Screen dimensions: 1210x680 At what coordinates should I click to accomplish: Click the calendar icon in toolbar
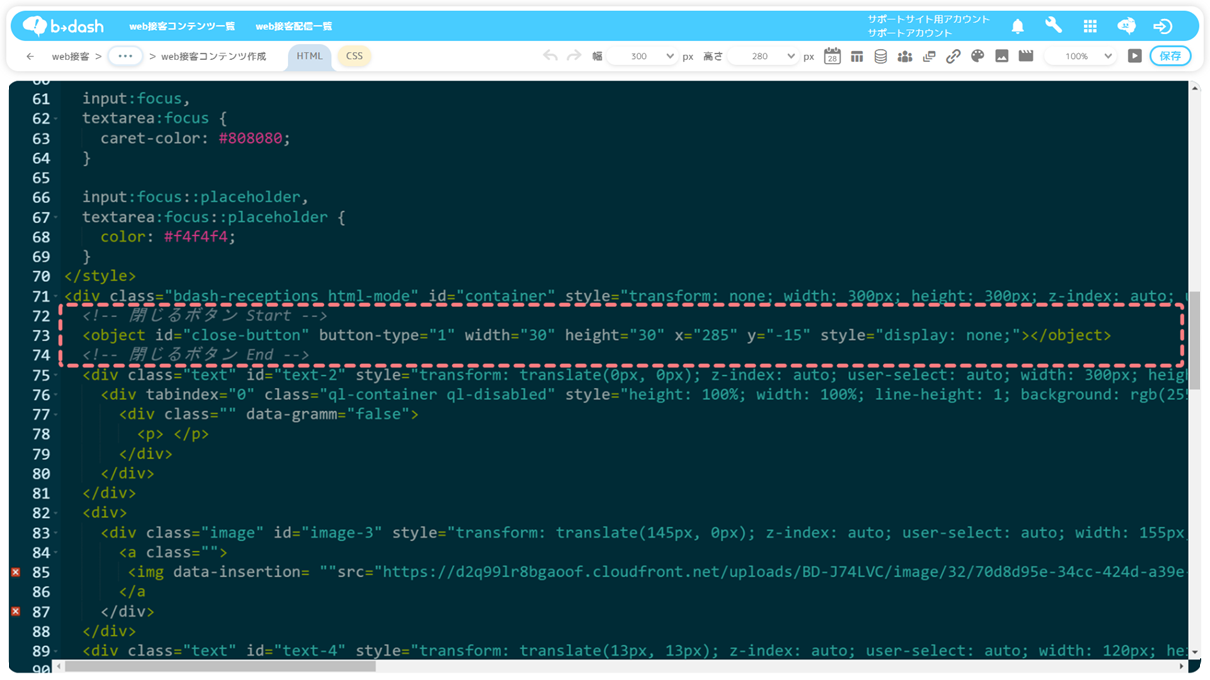click(832, 56)
